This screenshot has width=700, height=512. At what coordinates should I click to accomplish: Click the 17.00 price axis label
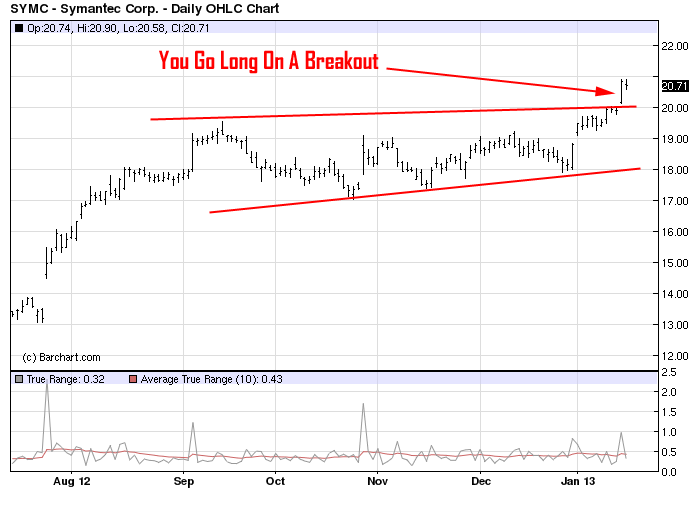675,201
